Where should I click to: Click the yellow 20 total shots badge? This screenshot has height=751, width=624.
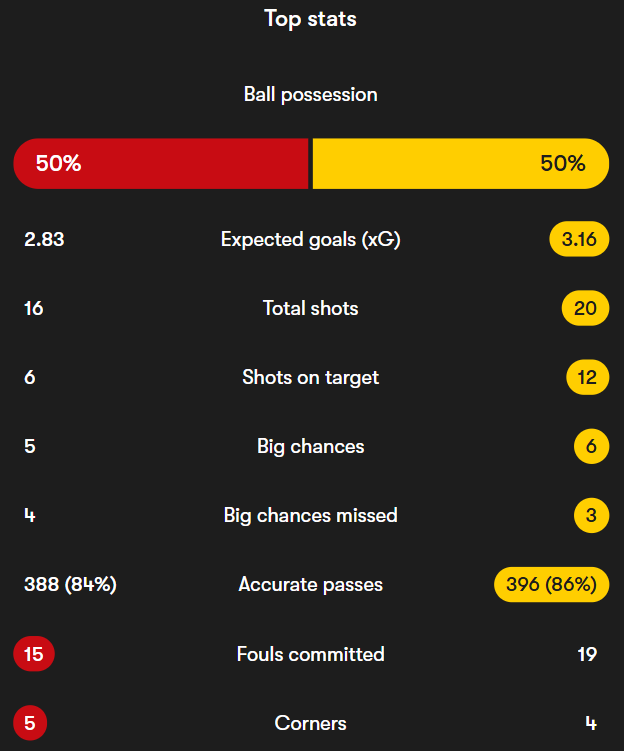(x=585, y=309)
